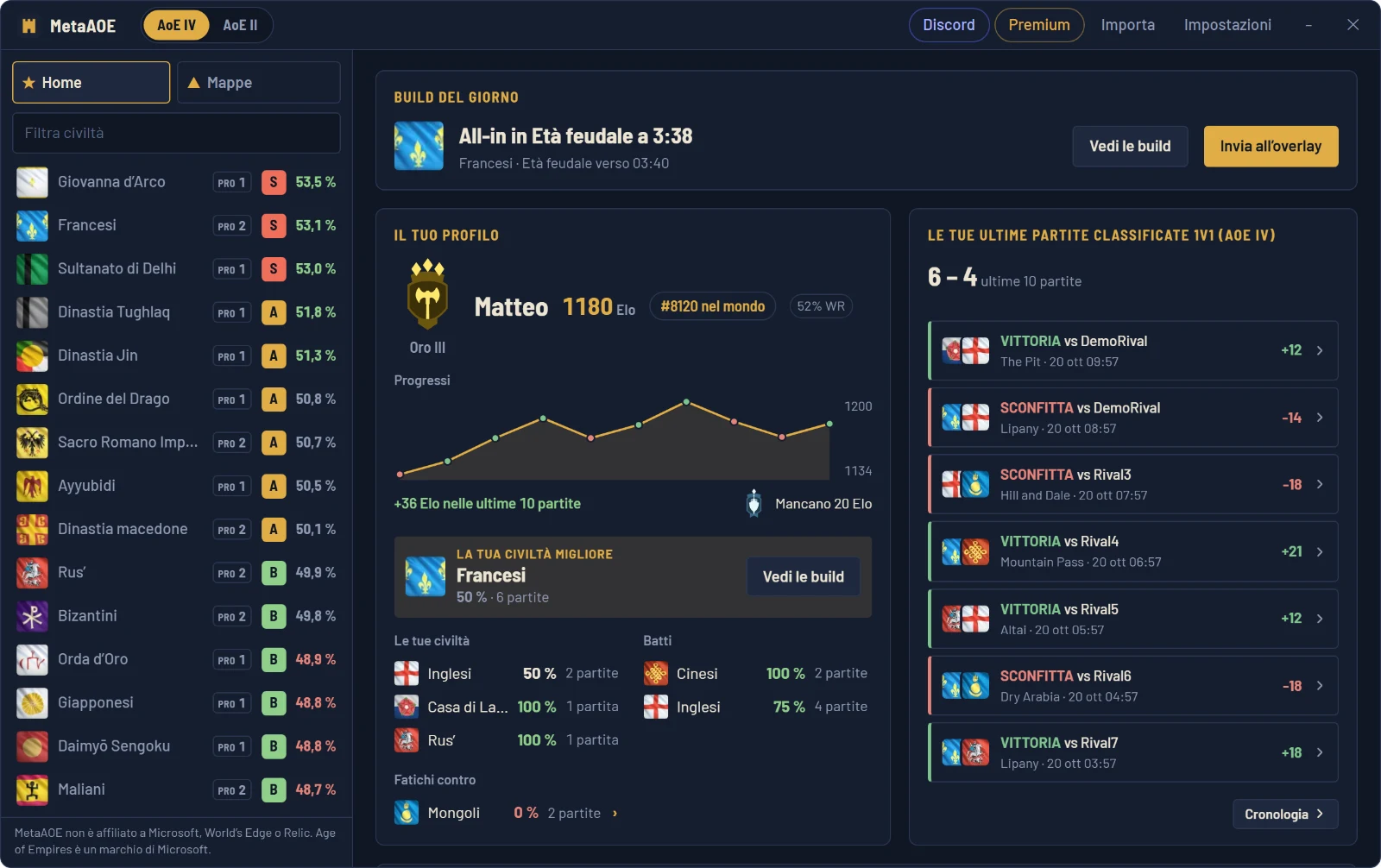The width and height of the screenshot is (1381, 868).
Task: Select the Sacro Romano Impero flag icon
Action: (x=32, y=443)
